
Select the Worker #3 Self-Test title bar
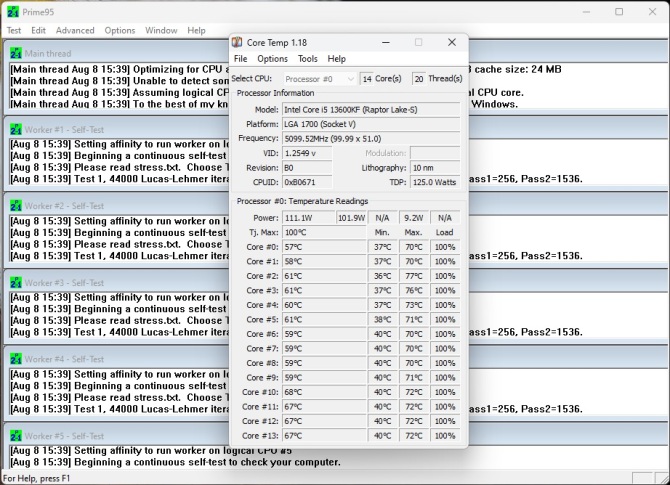(120, 283)
